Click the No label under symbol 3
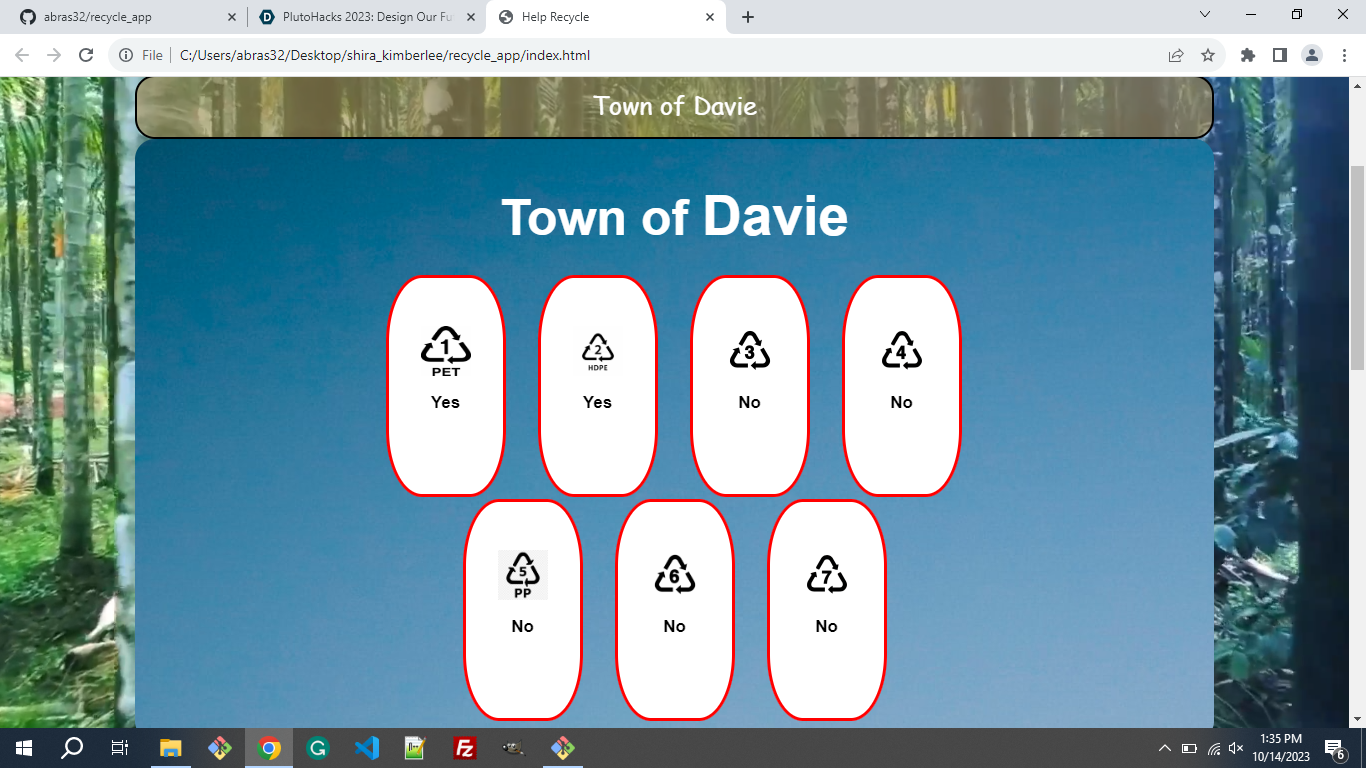The height and width of the screenshot is (768, 1366). [x=750, y=402]
